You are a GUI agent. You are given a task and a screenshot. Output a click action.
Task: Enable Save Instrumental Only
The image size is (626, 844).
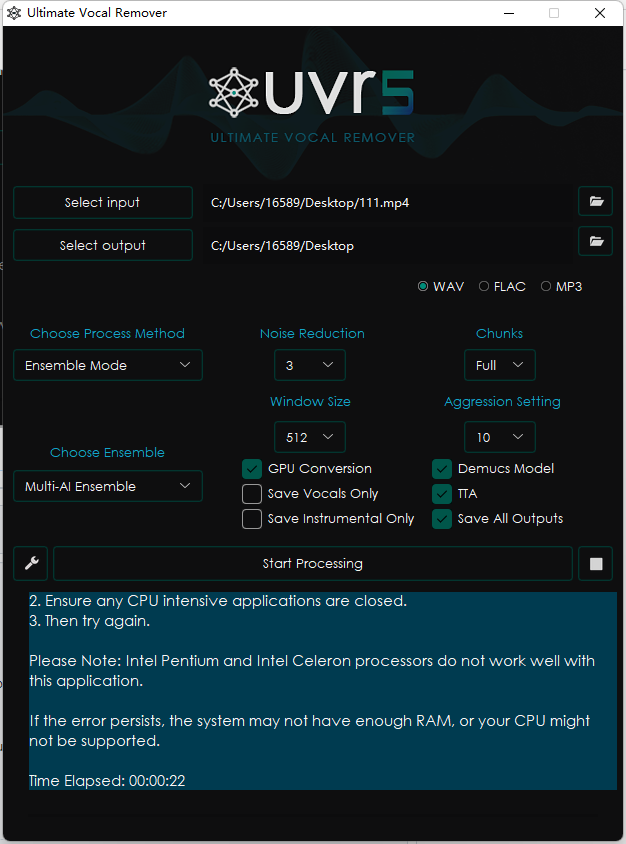point(252,519)
